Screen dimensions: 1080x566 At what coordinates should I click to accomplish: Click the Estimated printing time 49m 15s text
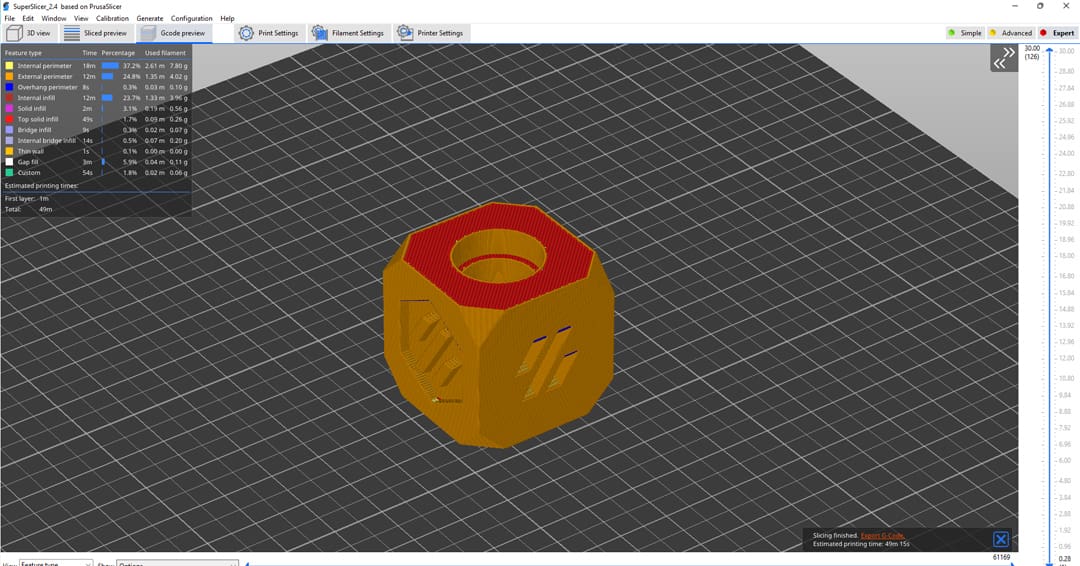click(861, 544)
